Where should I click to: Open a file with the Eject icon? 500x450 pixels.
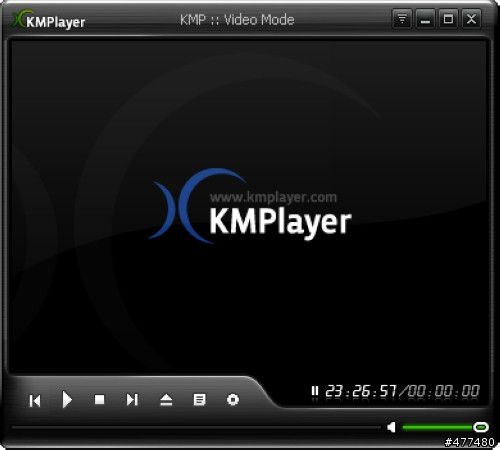point(166,399)
